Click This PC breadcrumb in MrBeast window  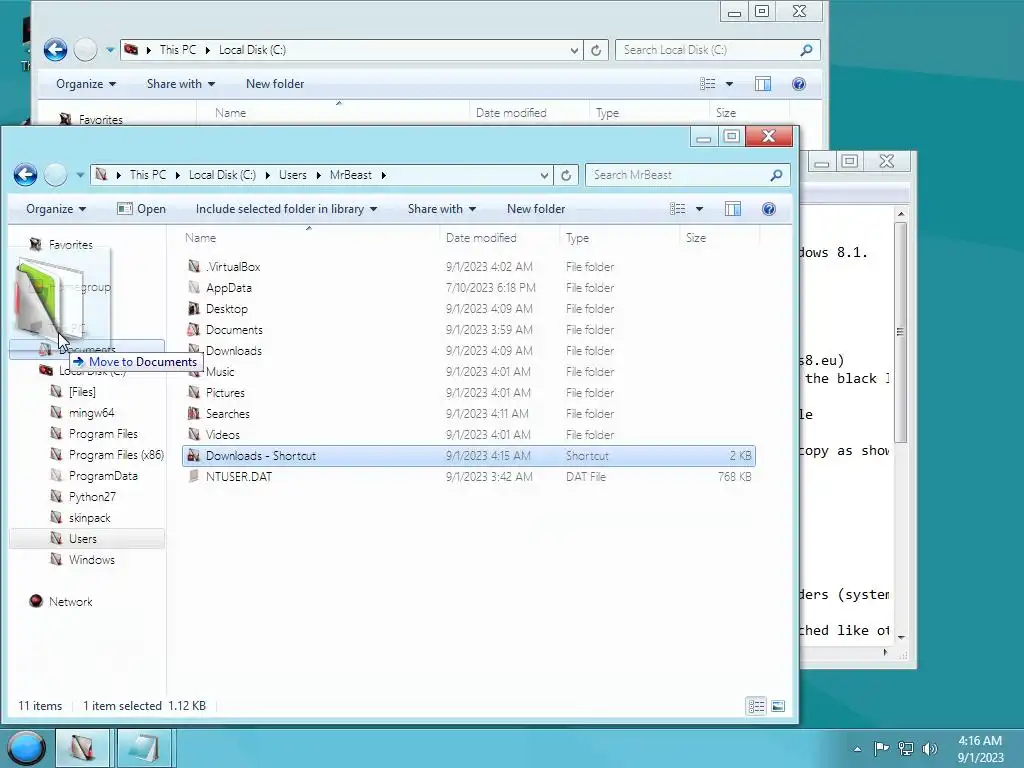(x=148, y=175)
